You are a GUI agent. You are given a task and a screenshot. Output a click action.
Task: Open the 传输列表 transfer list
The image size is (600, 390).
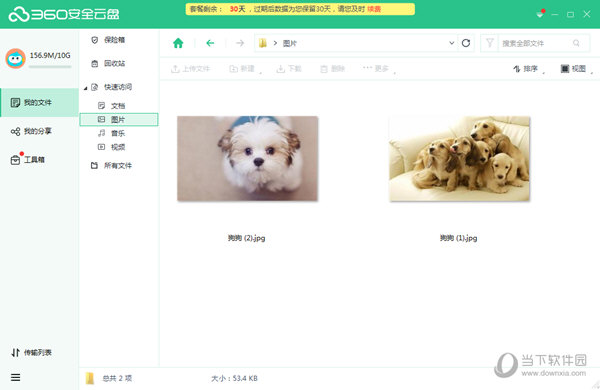pos(31,352)
